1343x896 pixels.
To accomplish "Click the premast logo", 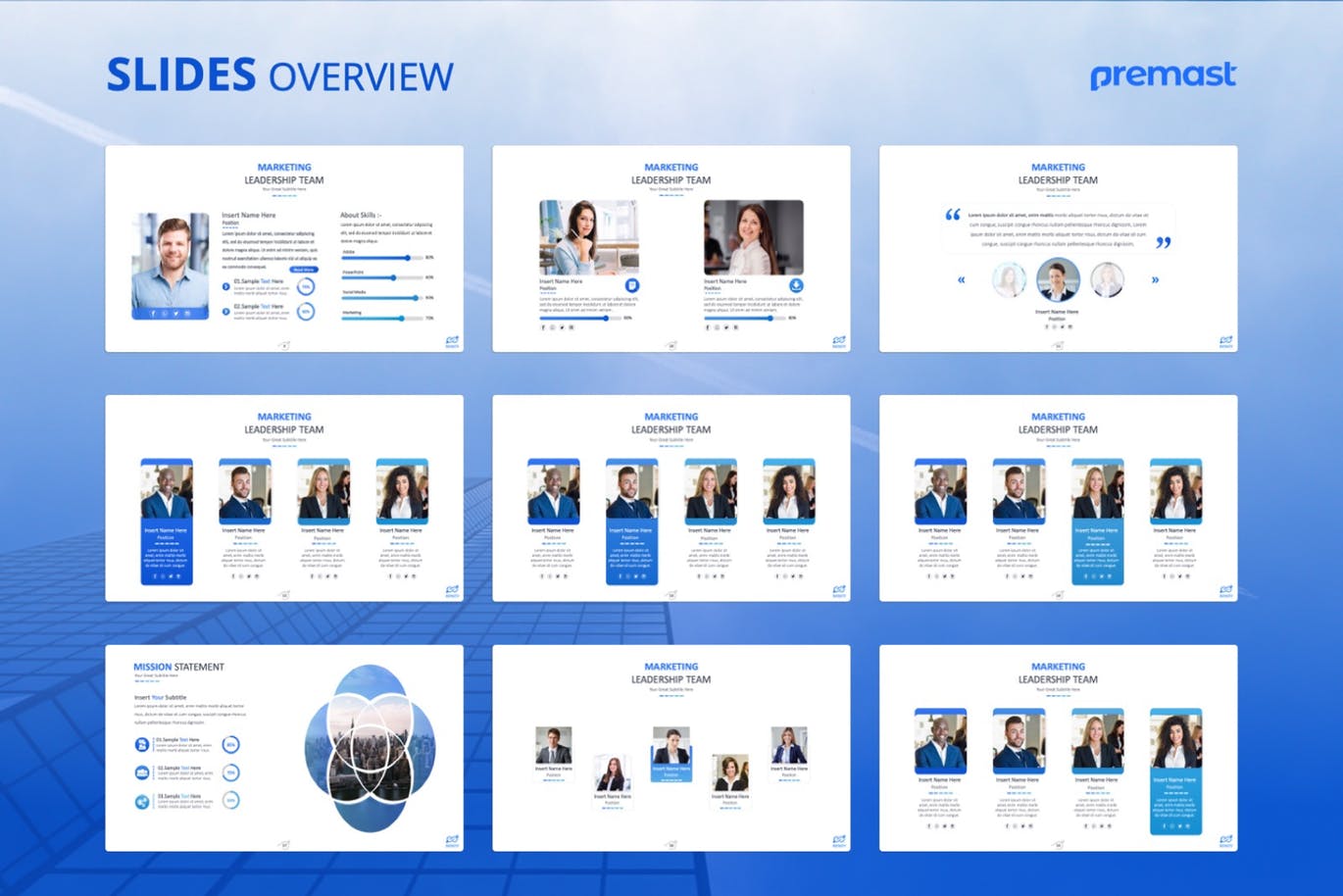I will point(1163,76).
